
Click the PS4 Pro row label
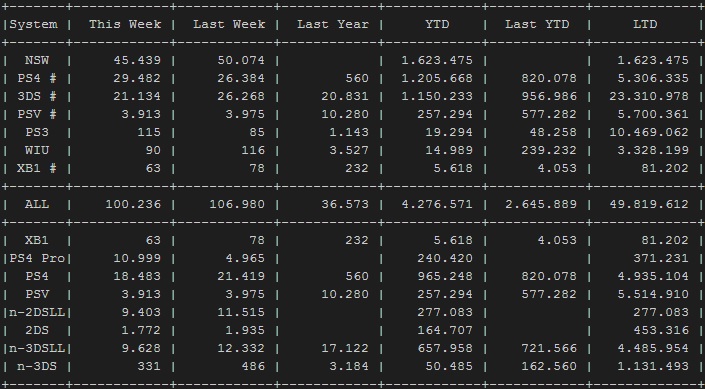pos(37,258)
